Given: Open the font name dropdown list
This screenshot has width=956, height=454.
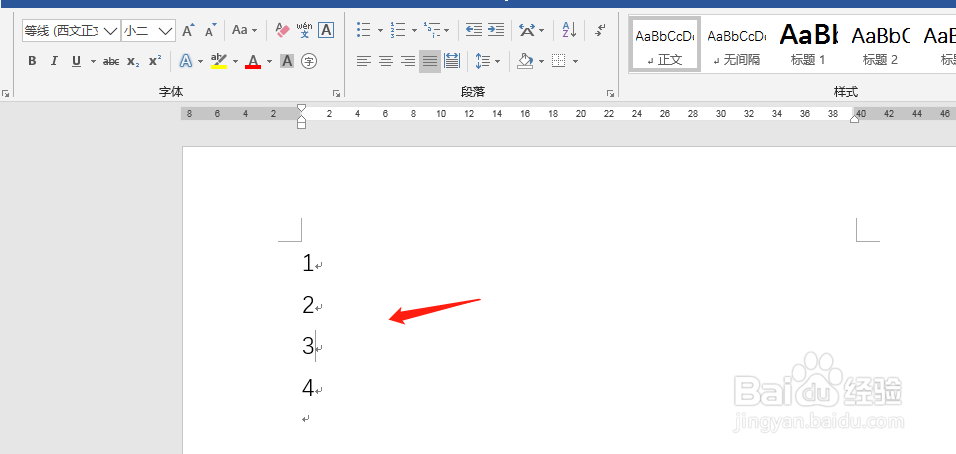Looking at the screenshot, I should (111, 30).
